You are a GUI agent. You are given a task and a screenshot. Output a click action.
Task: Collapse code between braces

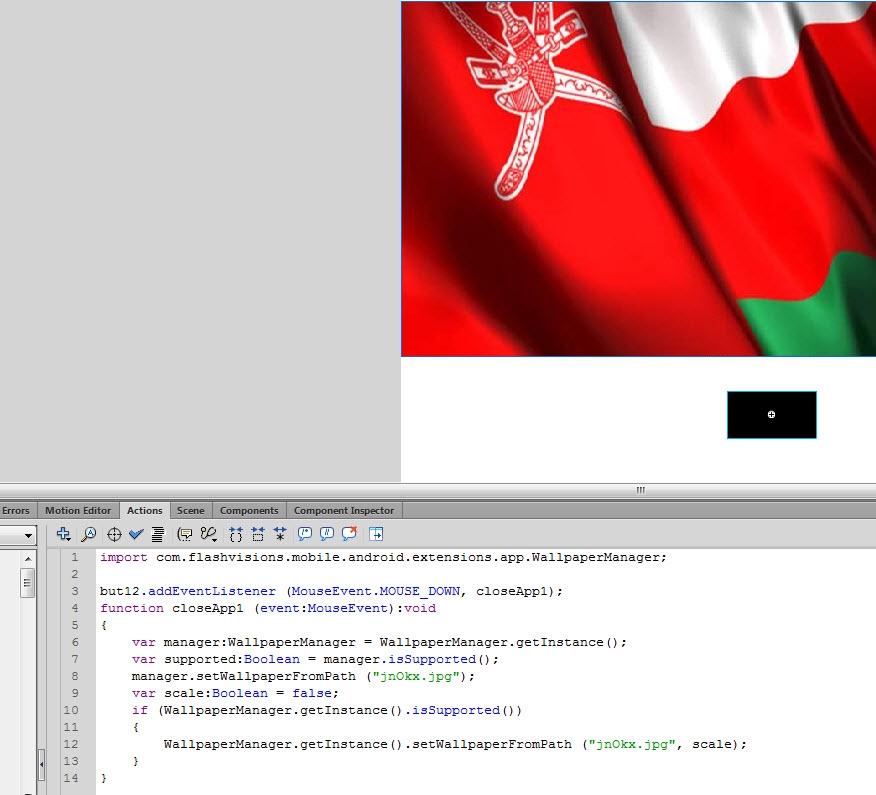tap(234, 534)
